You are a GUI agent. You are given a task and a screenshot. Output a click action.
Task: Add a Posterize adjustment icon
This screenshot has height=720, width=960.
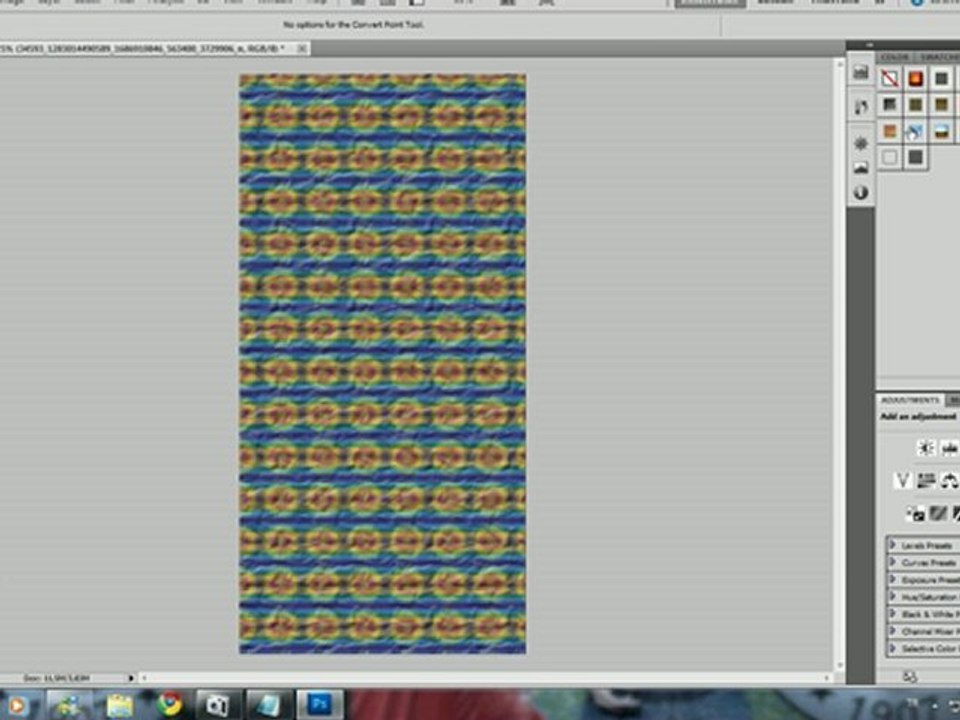939,513
